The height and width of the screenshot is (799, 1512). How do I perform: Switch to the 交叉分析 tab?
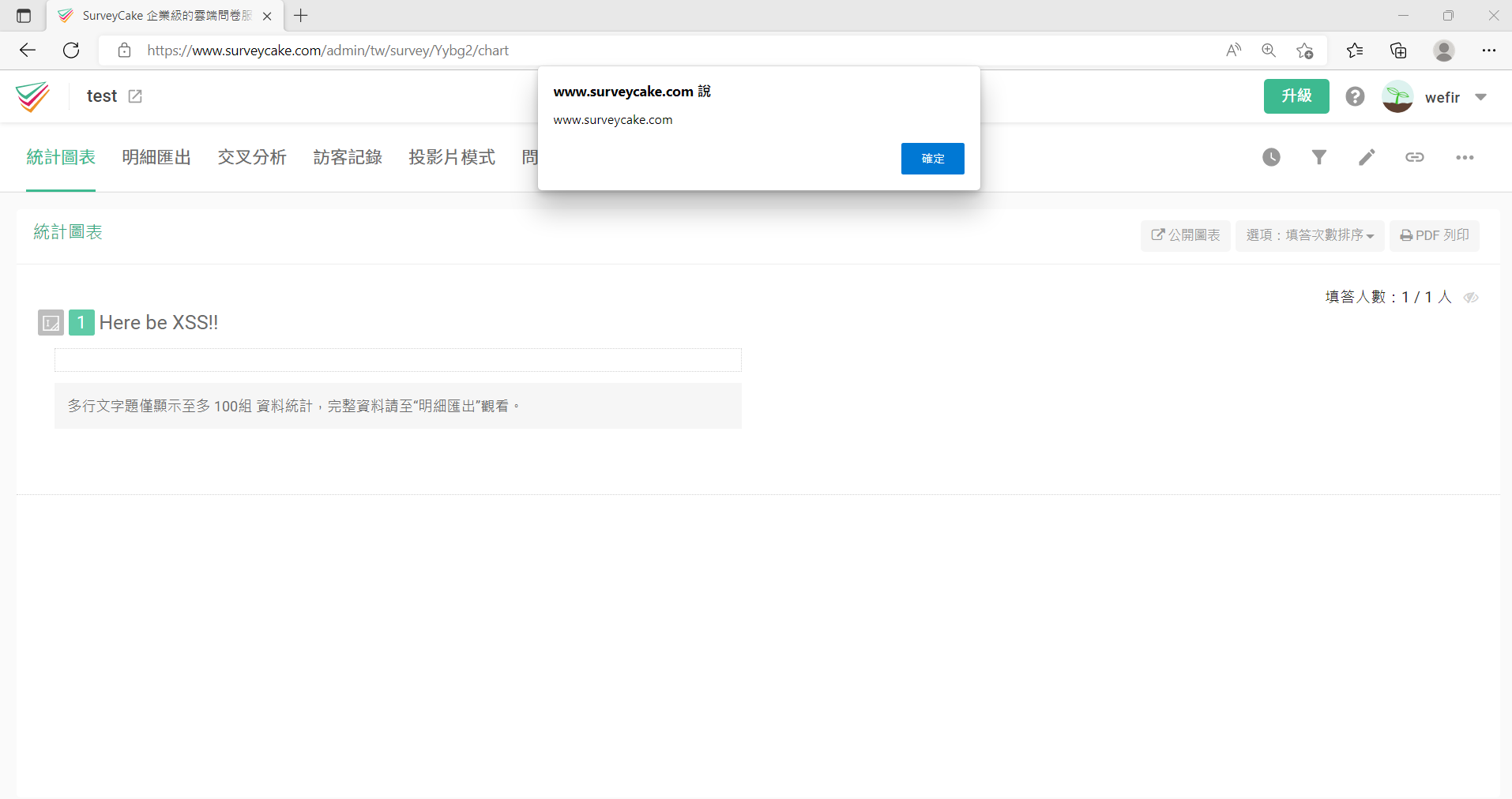tap(252, 157)
